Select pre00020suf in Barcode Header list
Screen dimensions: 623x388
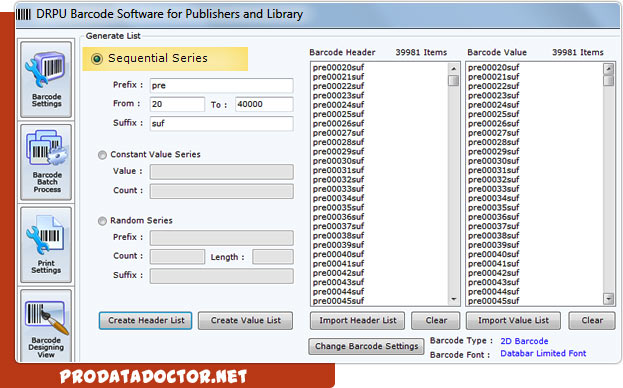(x=338, y=67)
